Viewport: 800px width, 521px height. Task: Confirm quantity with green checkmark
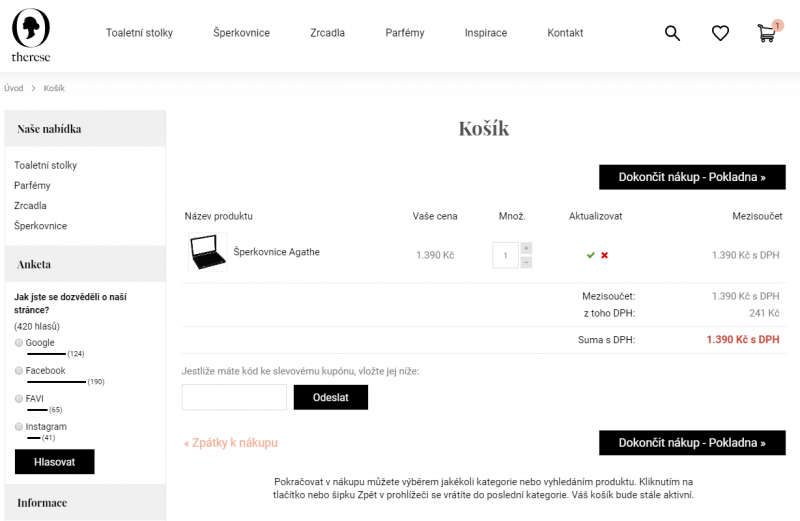click(x=591, y=255)
